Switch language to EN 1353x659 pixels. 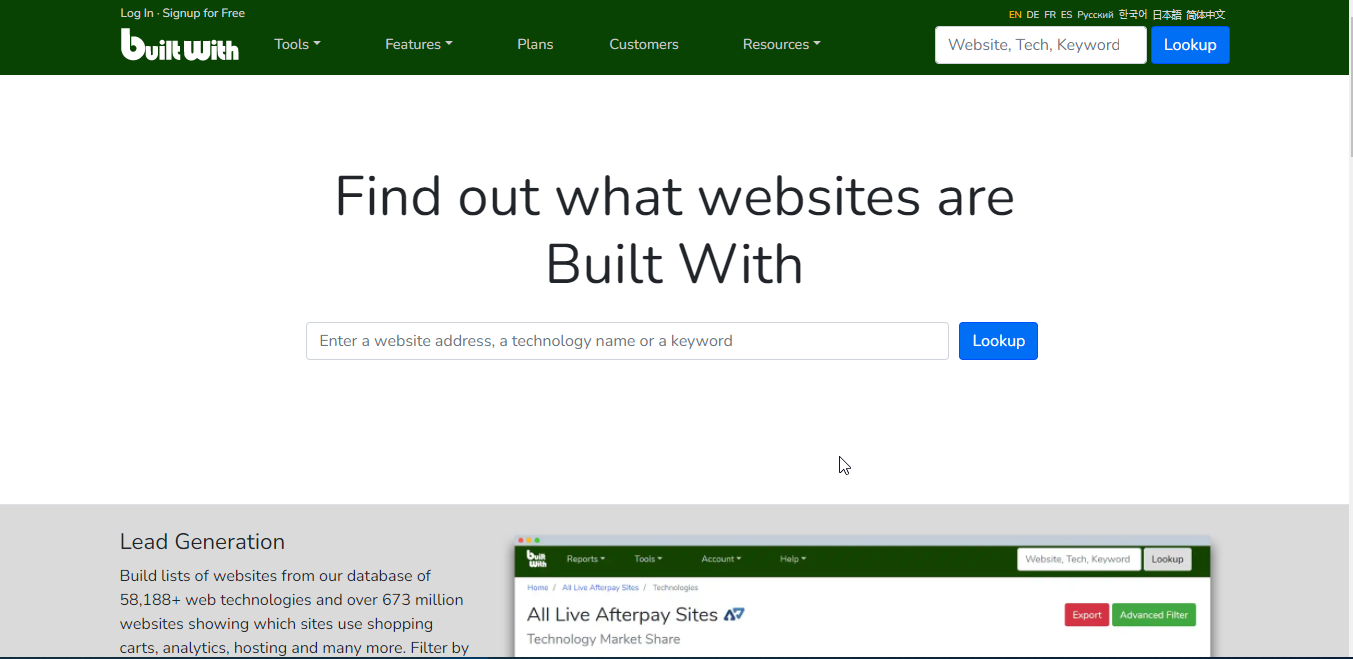tap(1015, 15)
